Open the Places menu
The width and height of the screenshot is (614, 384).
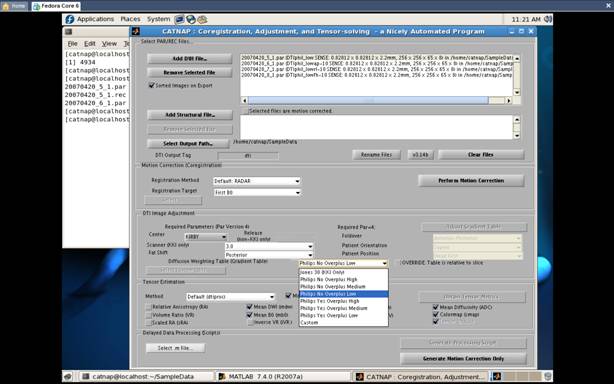[130, 19]
